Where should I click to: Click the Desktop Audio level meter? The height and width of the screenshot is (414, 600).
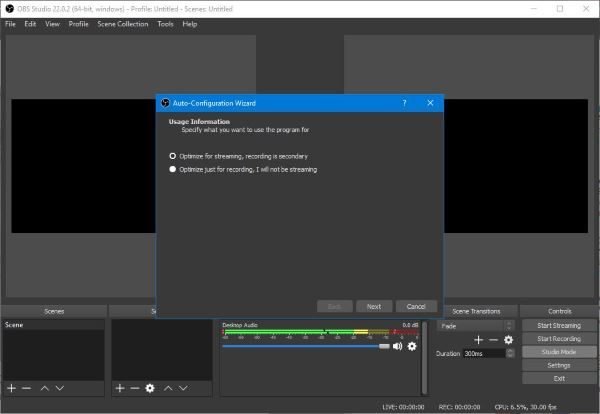(x=320, y=332)
